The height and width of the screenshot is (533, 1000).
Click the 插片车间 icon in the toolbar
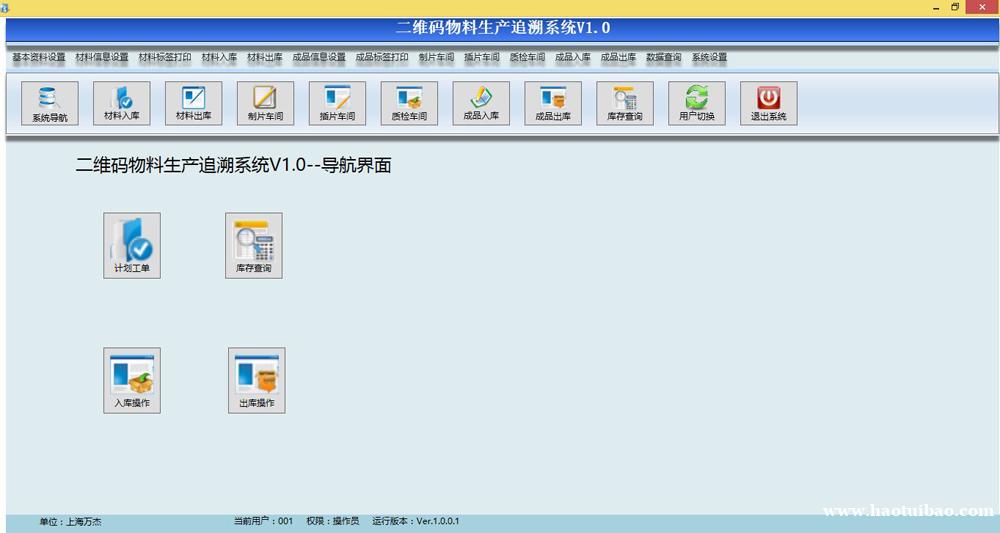tap(337, 103)
